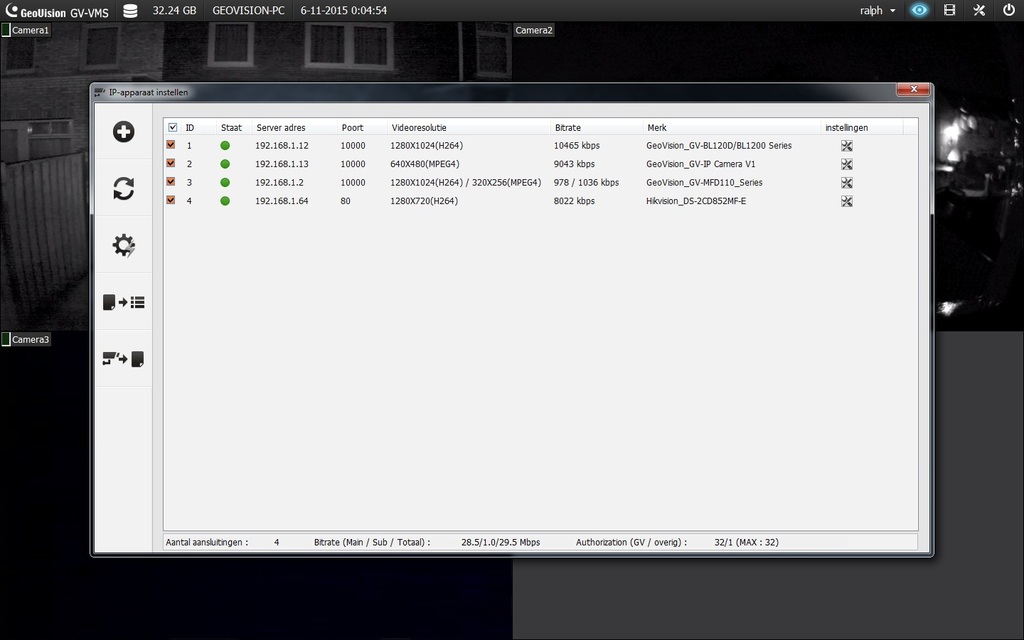Click the camera export icon in sidebar
This screenshot has width=1024, height=640.
[x=123, y=359]
